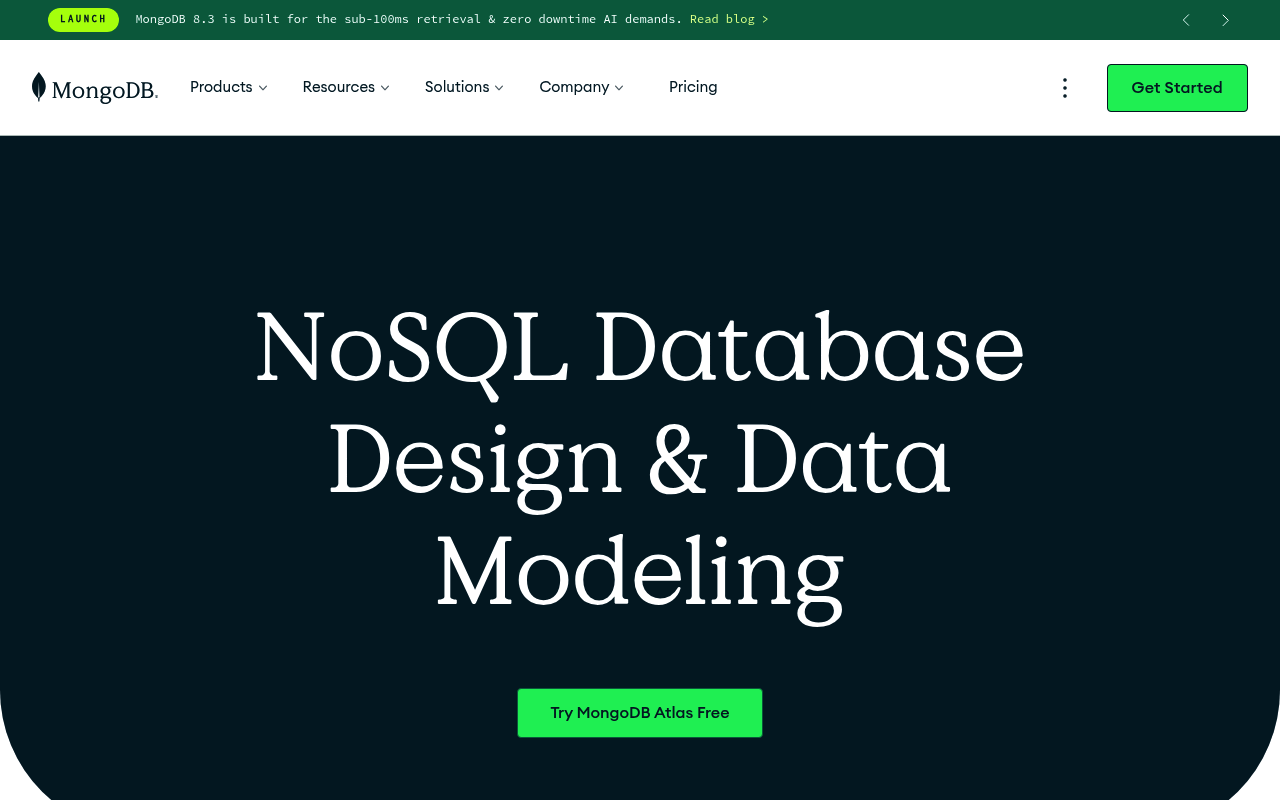Open the Company dropdown menu

[x=581, y=87]
